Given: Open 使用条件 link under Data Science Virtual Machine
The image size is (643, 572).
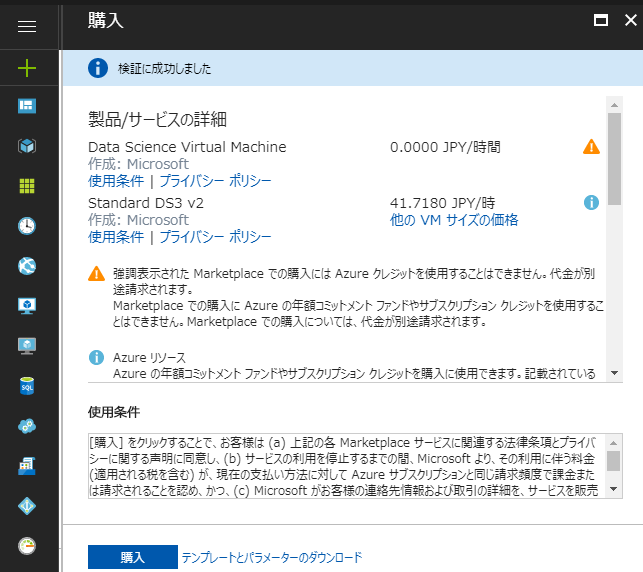Looking at the screenshot, I should 116,181.
